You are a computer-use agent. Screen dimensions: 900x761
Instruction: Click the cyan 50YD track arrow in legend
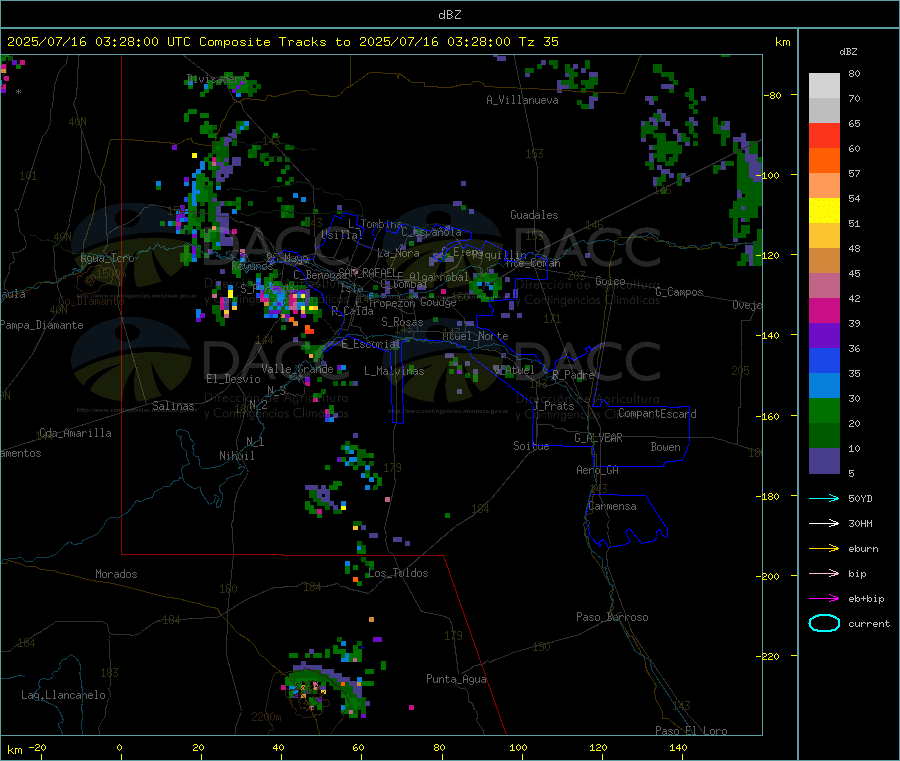pyautogui.click(x=824, y=498)
